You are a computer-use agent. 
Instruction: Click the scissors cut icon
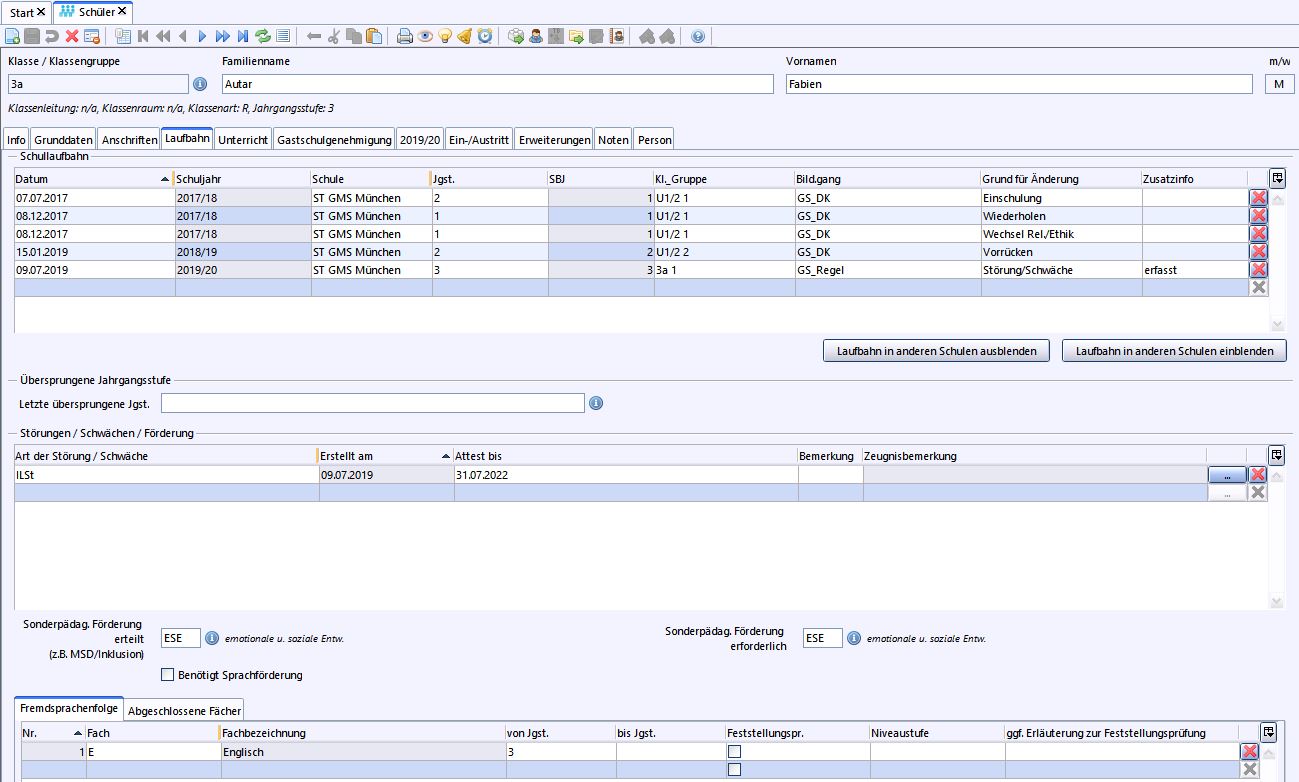(x=334, y=36)
